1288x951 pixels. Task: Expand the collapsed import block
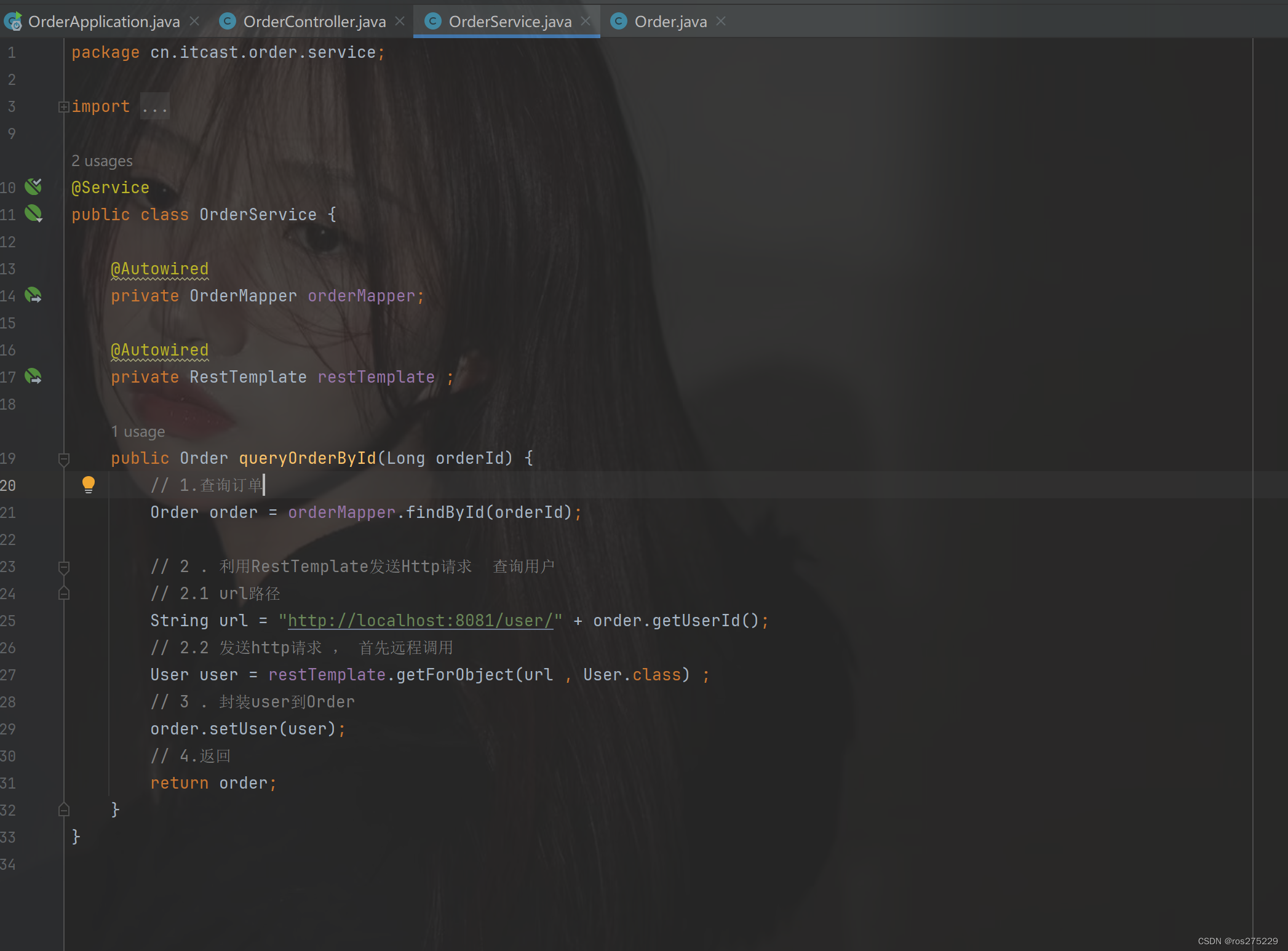click(x=63, y=107)
